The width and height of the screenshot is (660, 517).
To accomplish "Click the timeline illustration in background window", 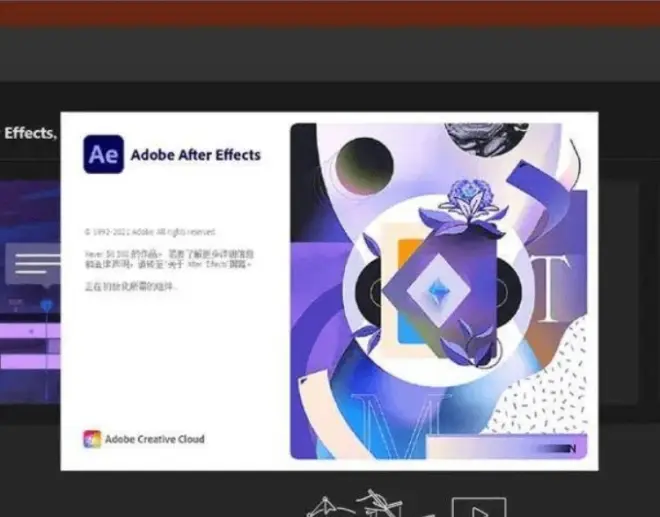I will click(x=30, y=292).
